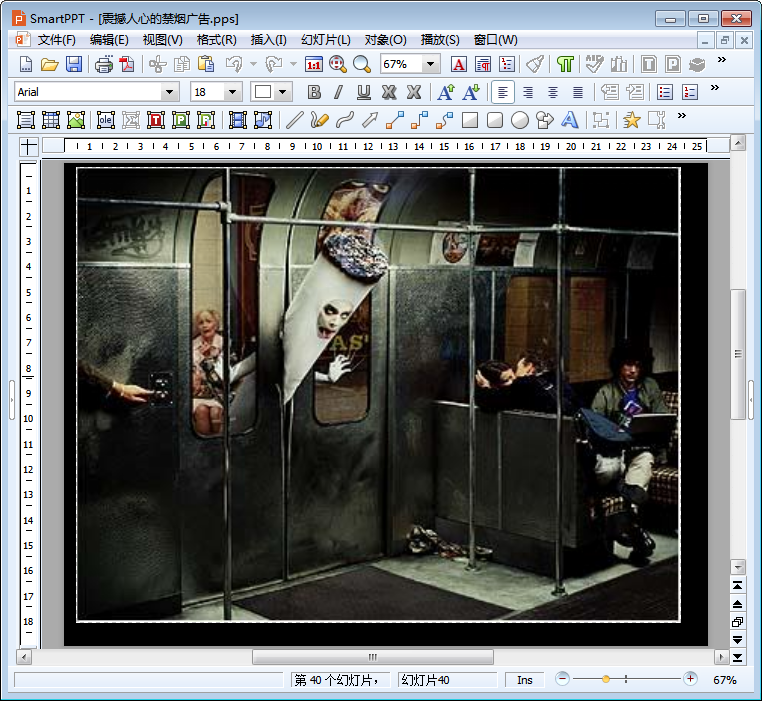
Task: Click the zoom in plus button
Action: 690,679
